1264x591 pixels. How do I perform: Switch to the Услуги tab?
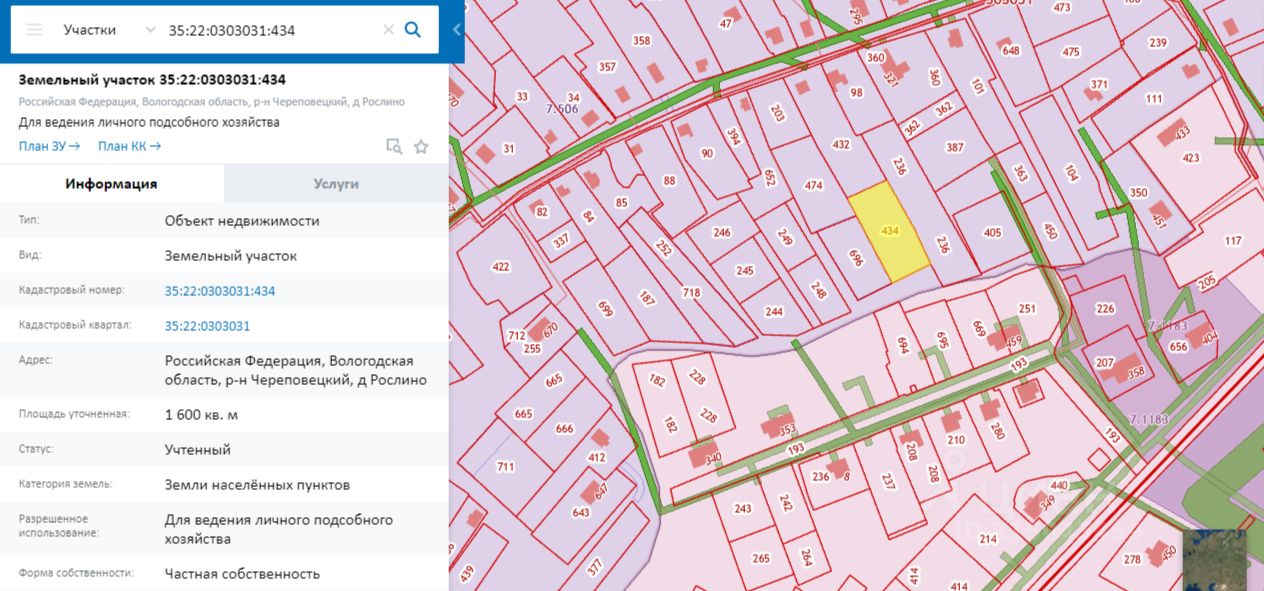[x=336, y=184]
